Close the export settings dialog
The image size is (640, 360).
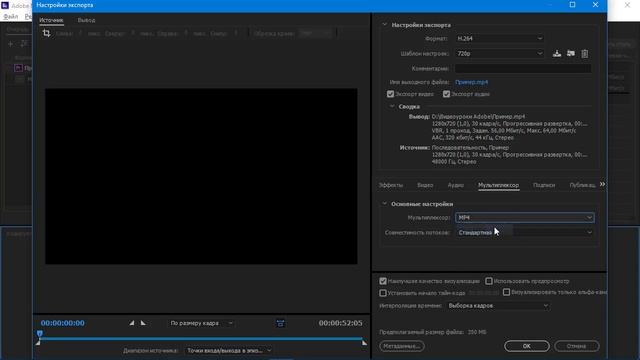tap(595, 5)
